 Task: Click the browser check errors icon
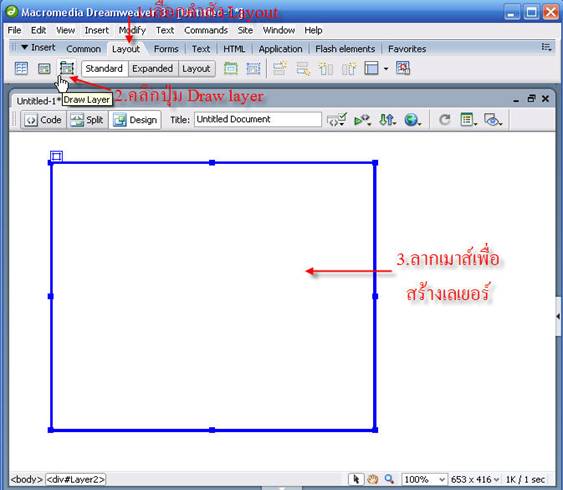(336, 120)
